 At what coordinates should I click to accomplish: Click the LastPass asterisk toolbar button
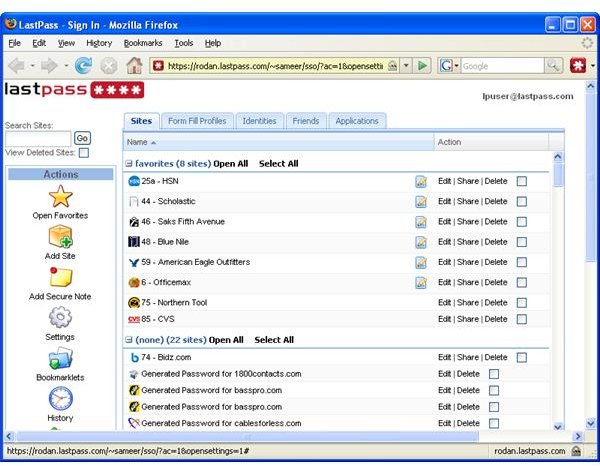[x=578, y=65]
